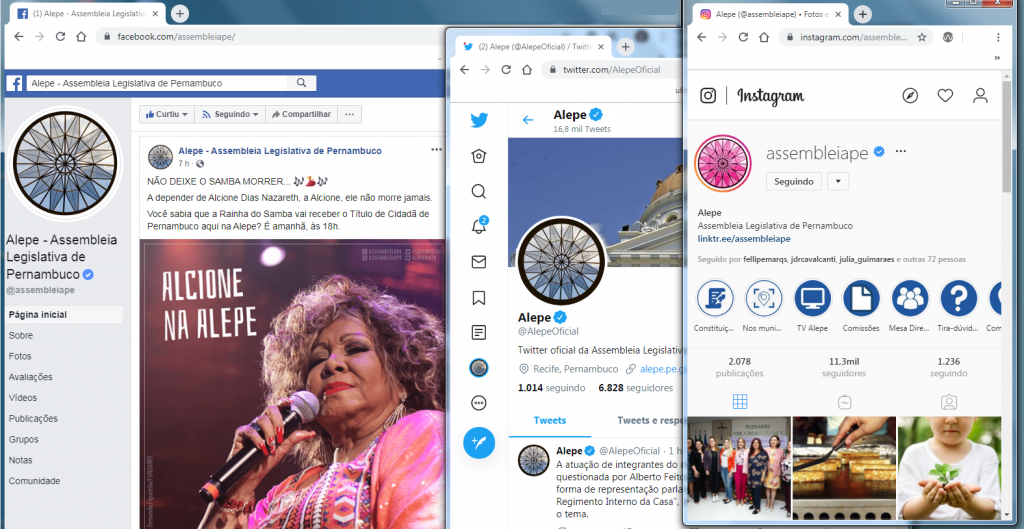The image size is (1024, 529).
Task: Open TV Alepe story highlight
Action: pyautogui.click(x=812, y=298)
